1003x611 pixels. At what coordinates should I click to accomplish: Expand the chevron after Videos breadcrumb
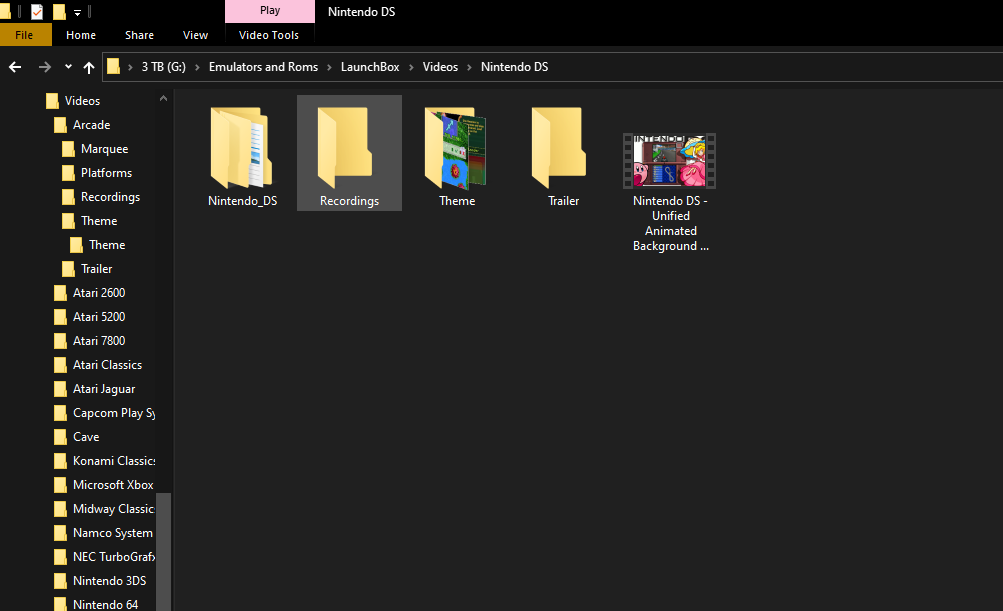470,67
